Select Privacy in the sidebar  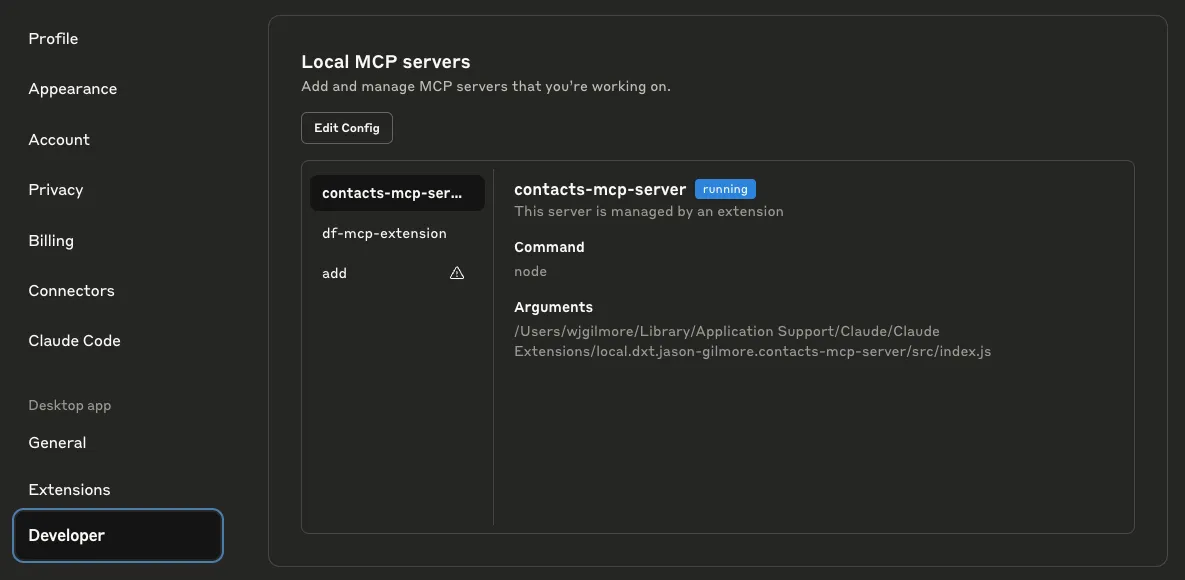55,190
